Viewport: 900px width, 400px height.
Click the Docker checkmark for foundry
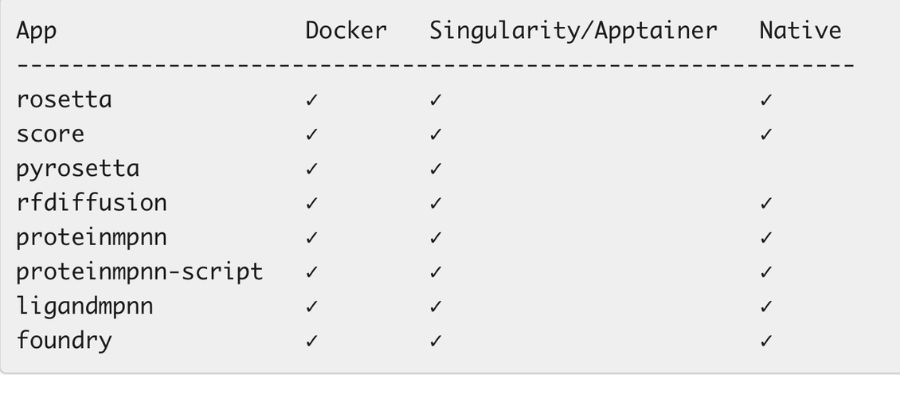[x=313, y=341]
